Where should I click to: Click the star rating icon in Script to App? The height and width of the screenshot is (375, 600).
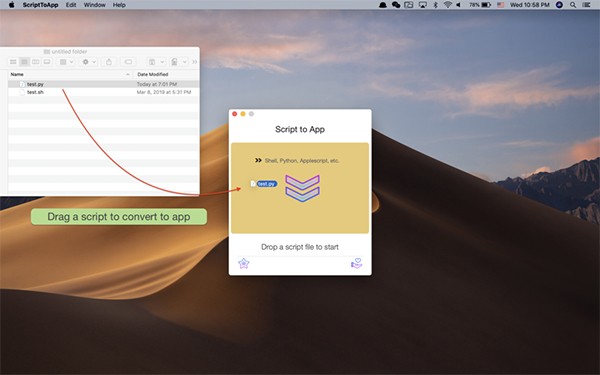coord(244,263)
